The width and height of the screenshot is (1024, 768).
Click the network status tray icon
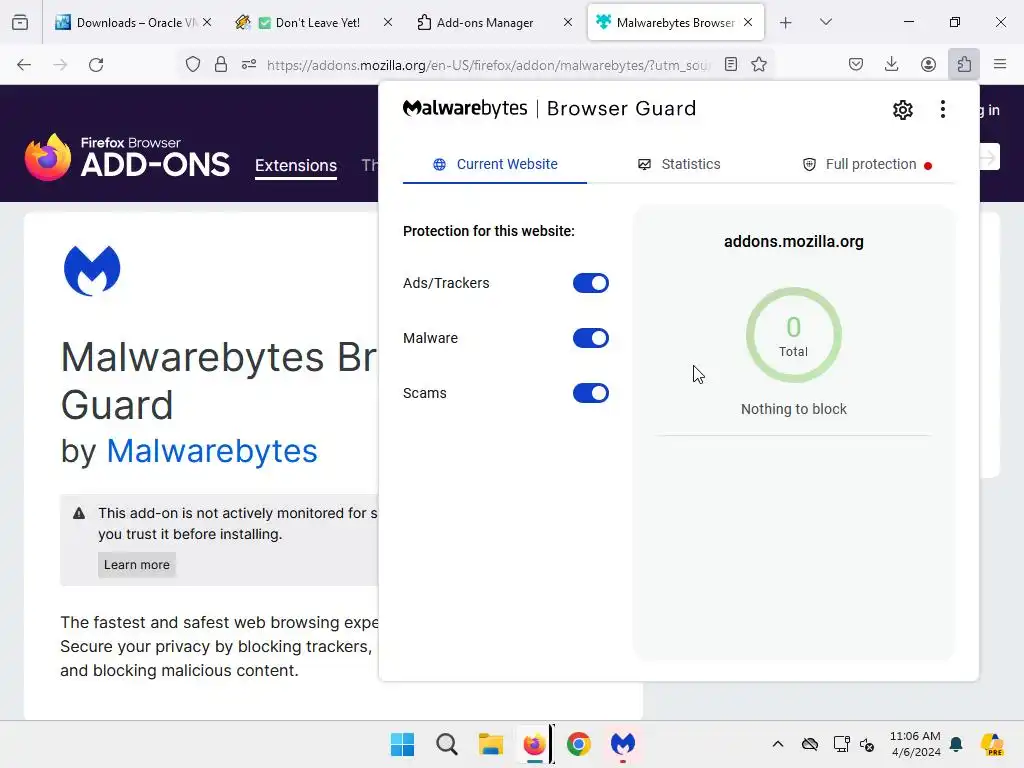(841, 744)
